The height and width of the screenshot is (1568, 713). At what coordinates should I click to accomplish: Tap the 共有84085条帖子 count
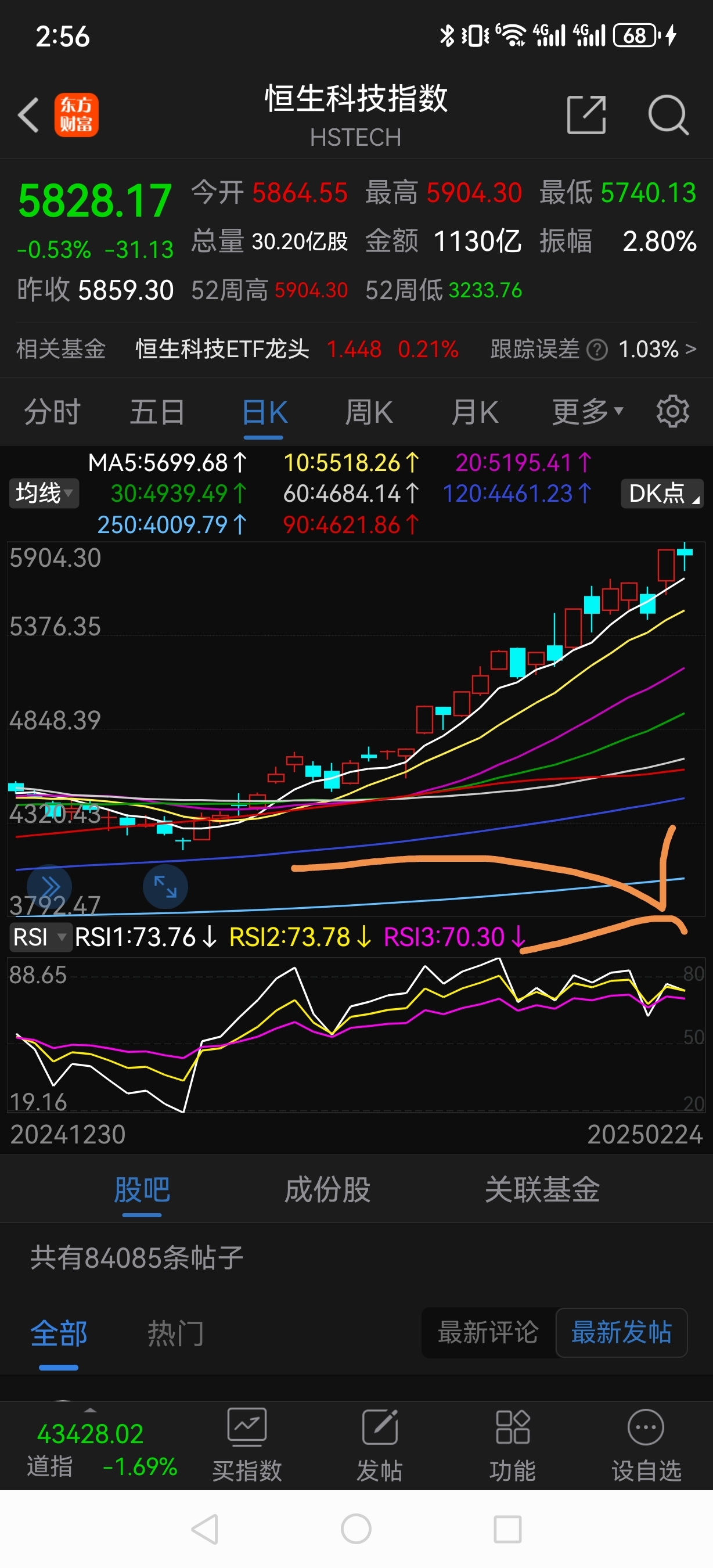point(137,1257)
